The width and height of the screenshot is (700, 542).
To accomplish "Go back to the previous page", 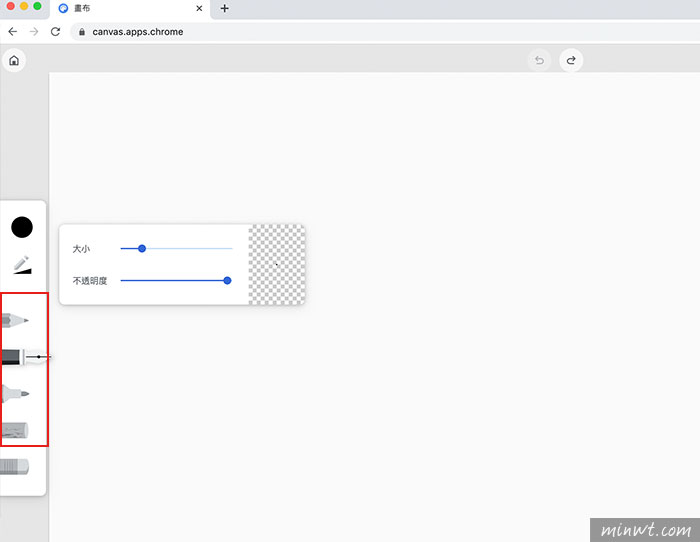I will point(12,32).
